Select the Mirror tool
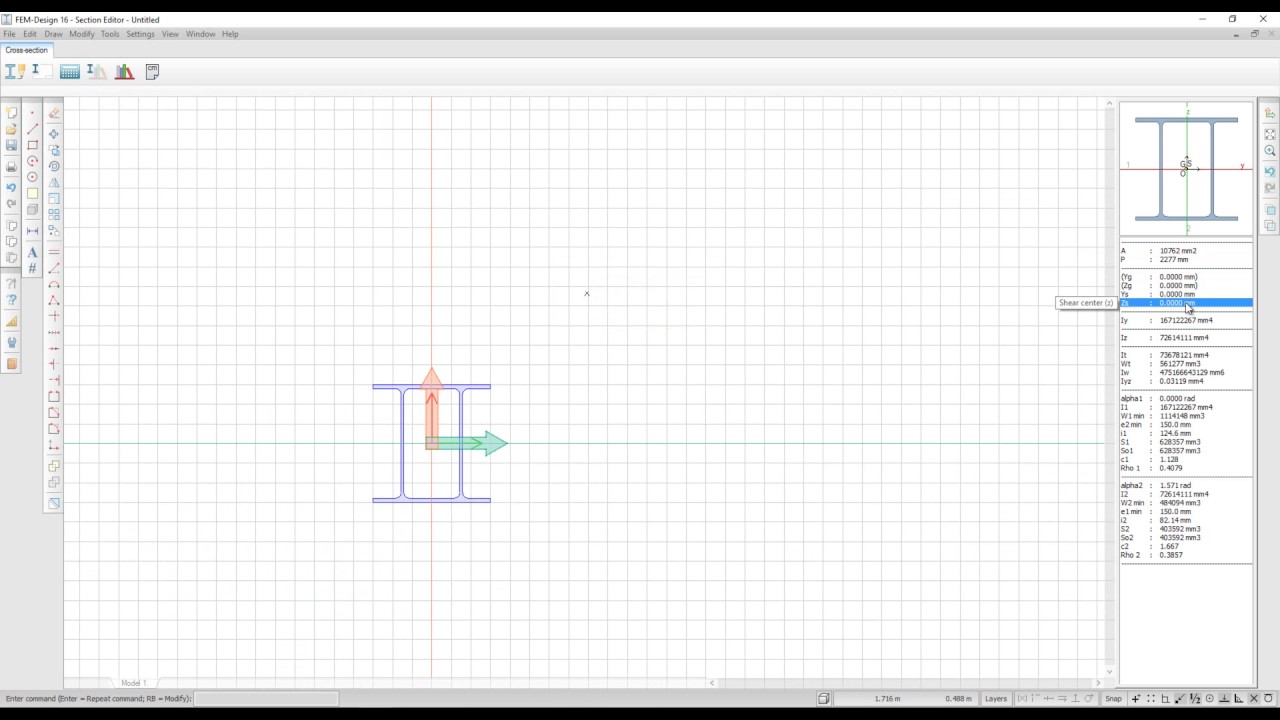Viewport: 1280px width, 720px height. click(54, 182)
